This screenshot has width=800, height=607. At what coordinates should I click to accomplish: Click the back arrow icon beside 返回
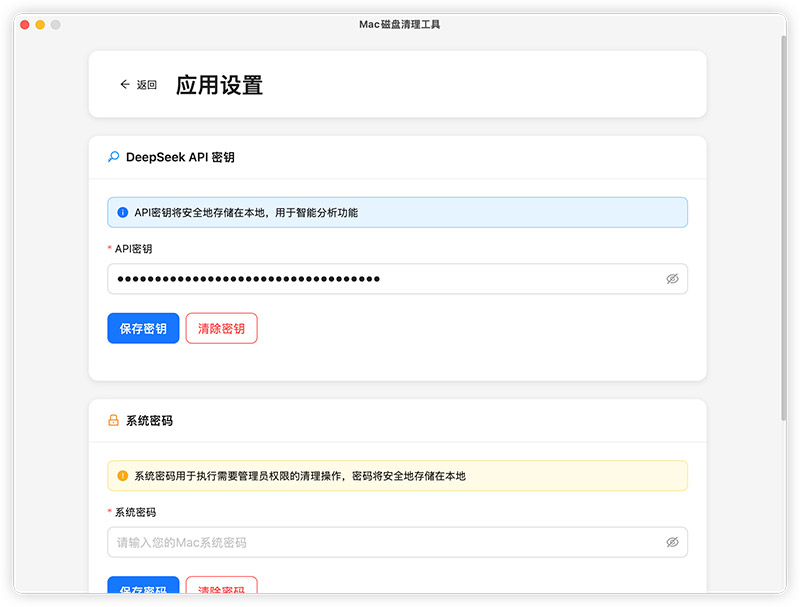pyautogui.click(x=125, y=84)
